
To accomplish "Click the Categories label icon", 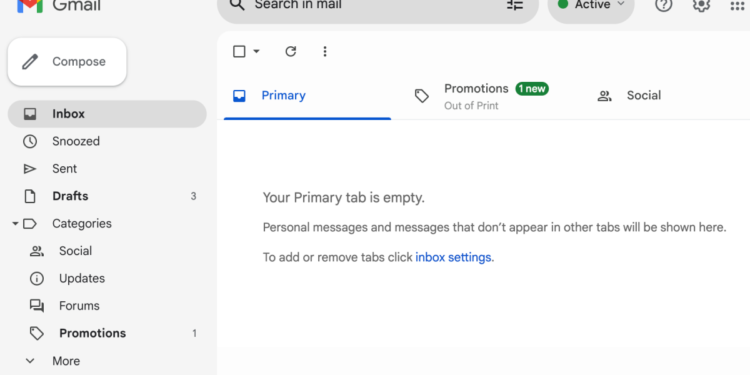I will coord(30,223).
